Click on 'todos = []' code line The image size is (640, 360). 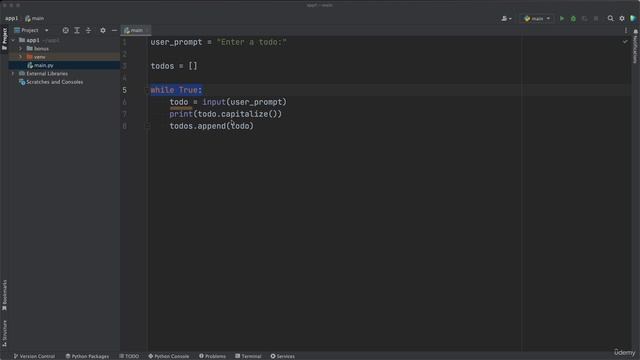[174, 66]
